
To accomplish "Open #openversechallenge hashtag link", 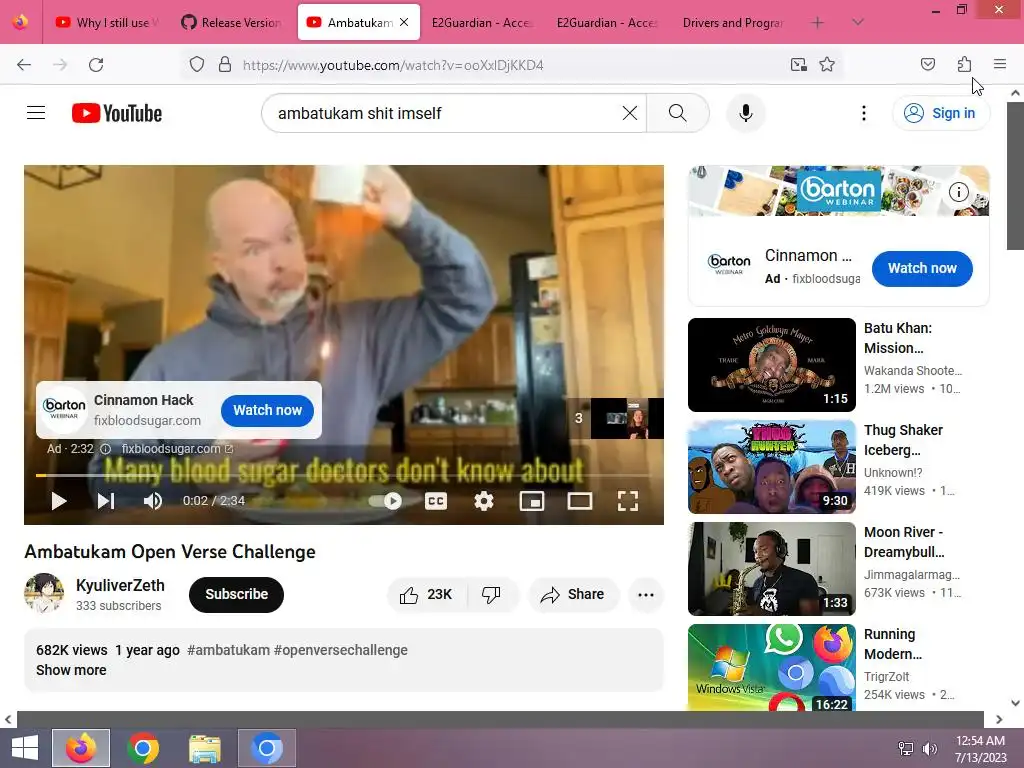I will 340,650.
